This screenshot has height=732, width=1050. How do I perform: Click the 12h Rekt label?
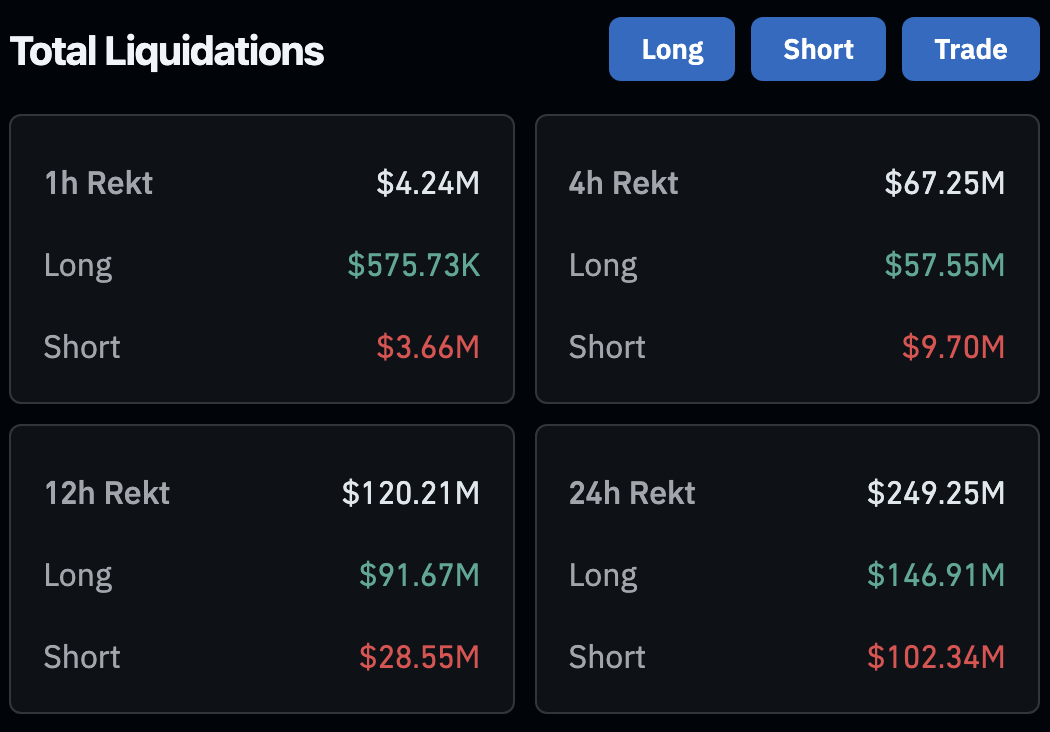coord(107,494)
